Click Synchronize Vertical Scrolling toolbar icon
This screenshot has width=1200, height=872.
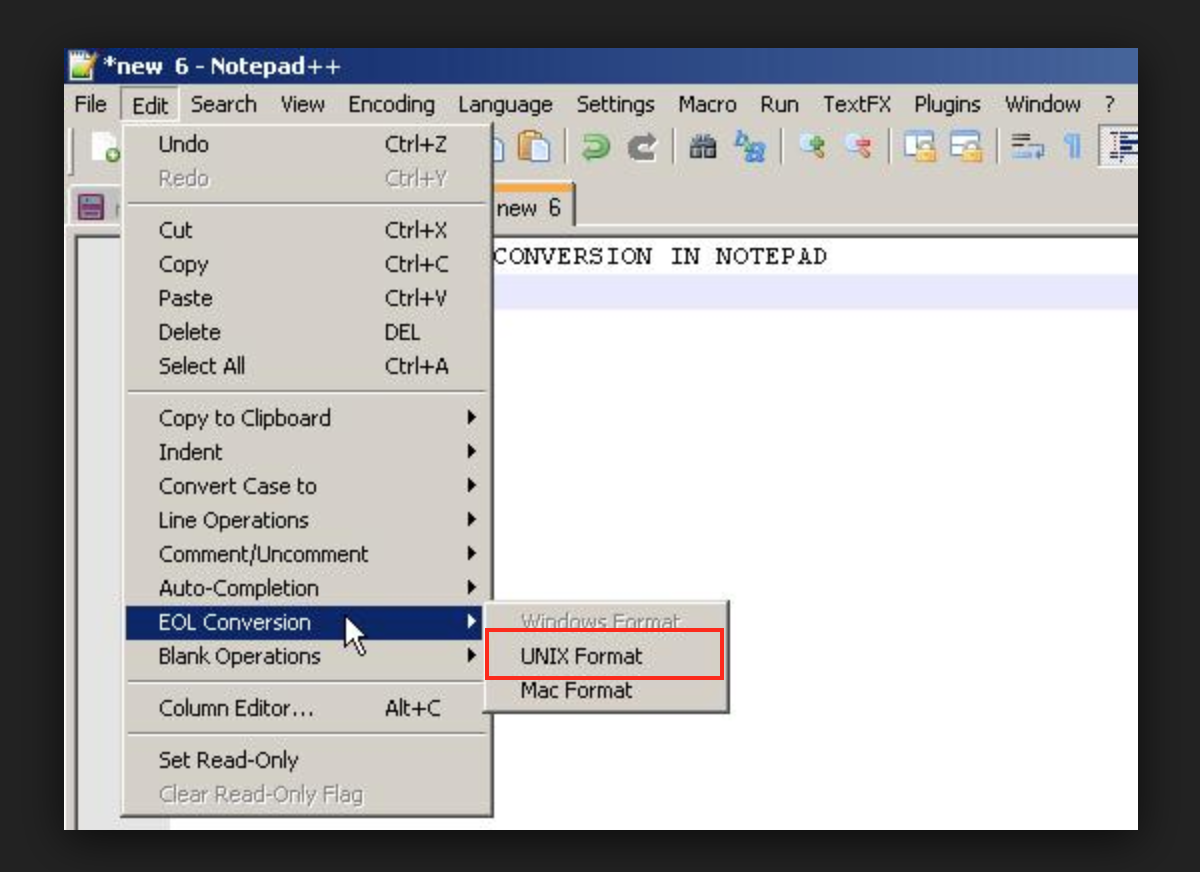point(919,148)
